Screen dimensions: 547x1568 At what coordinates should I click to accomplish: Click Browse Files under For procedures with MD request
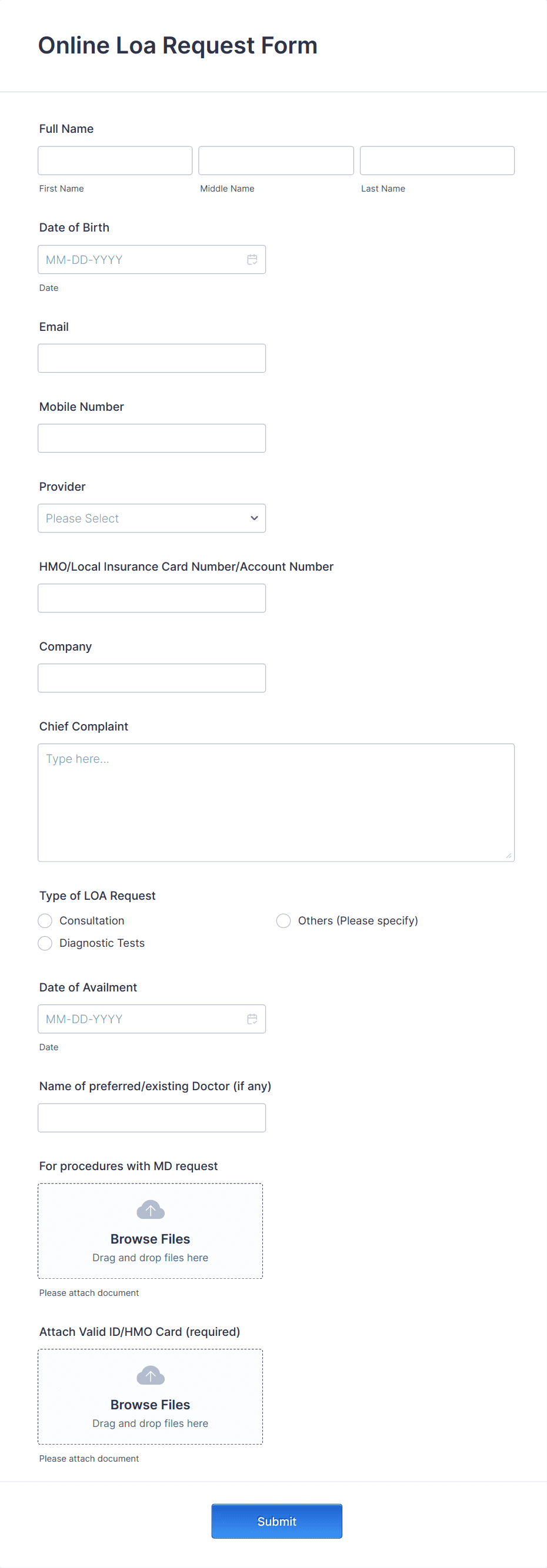tap(150, 1239)
